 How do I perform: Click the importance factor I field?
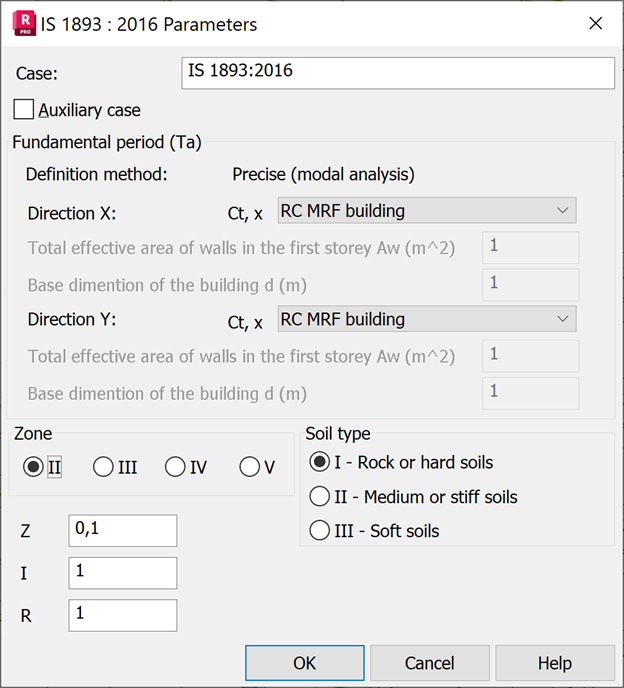tap(122, 572)
